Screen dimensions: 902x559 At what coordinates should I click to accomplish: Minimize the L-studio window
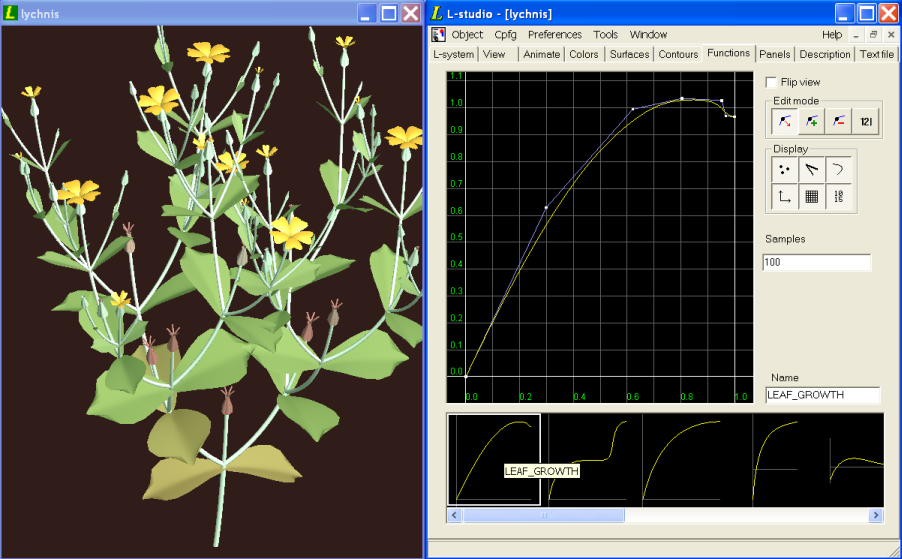[x=844, y=13]
